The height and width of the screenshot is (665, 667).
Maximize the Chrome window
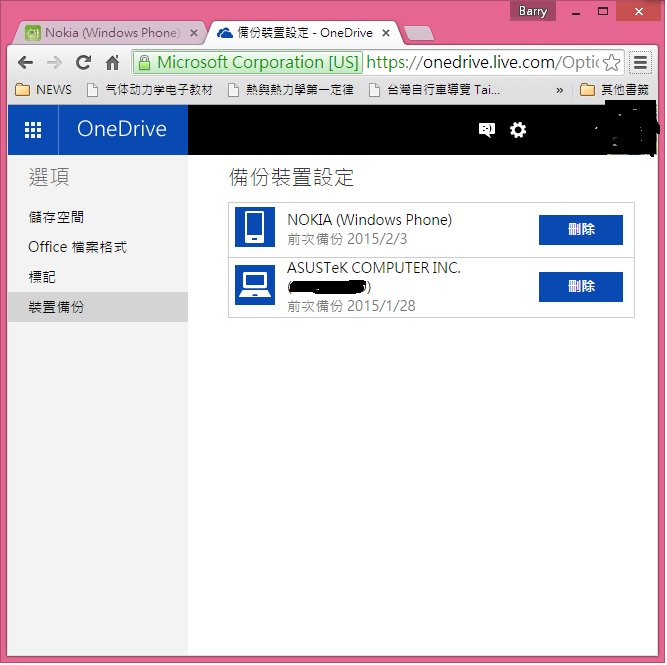[x=603, y=11]
